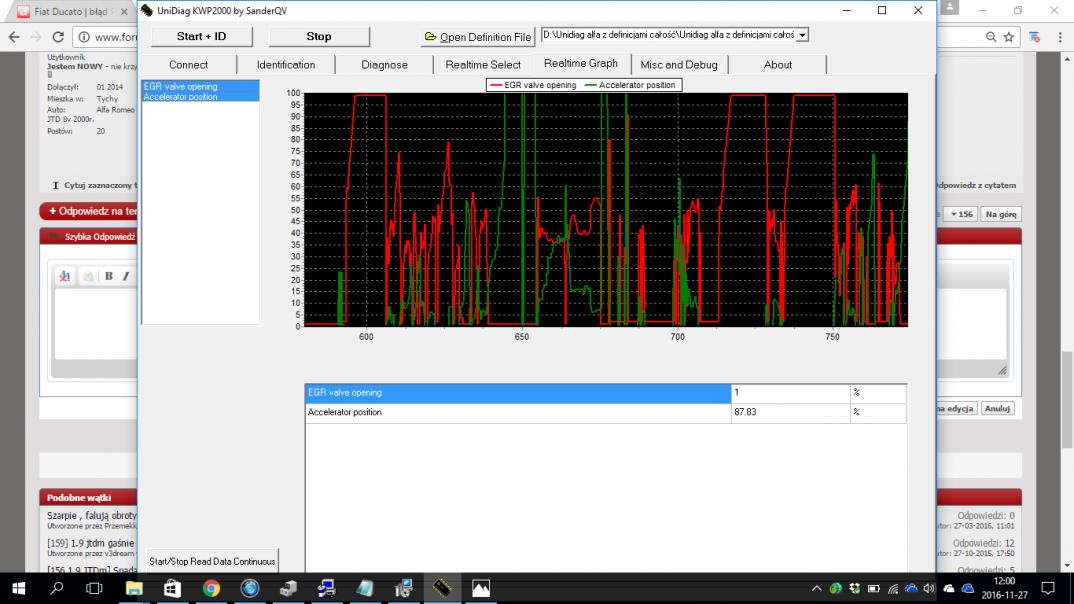Go to the Misc and Debug tab
This screenshot has height=604, width=1074.
tap(679, 65)
